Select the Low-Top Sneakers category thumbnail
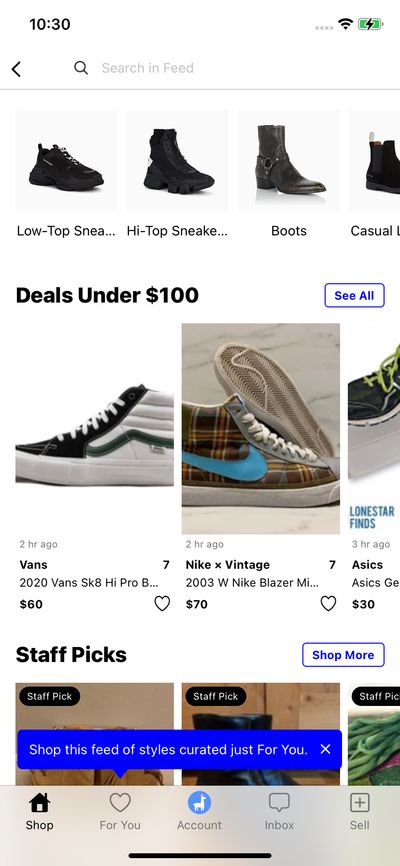This screenshot has width=400, height=866. pyautogui.click(x=66, y=161)
